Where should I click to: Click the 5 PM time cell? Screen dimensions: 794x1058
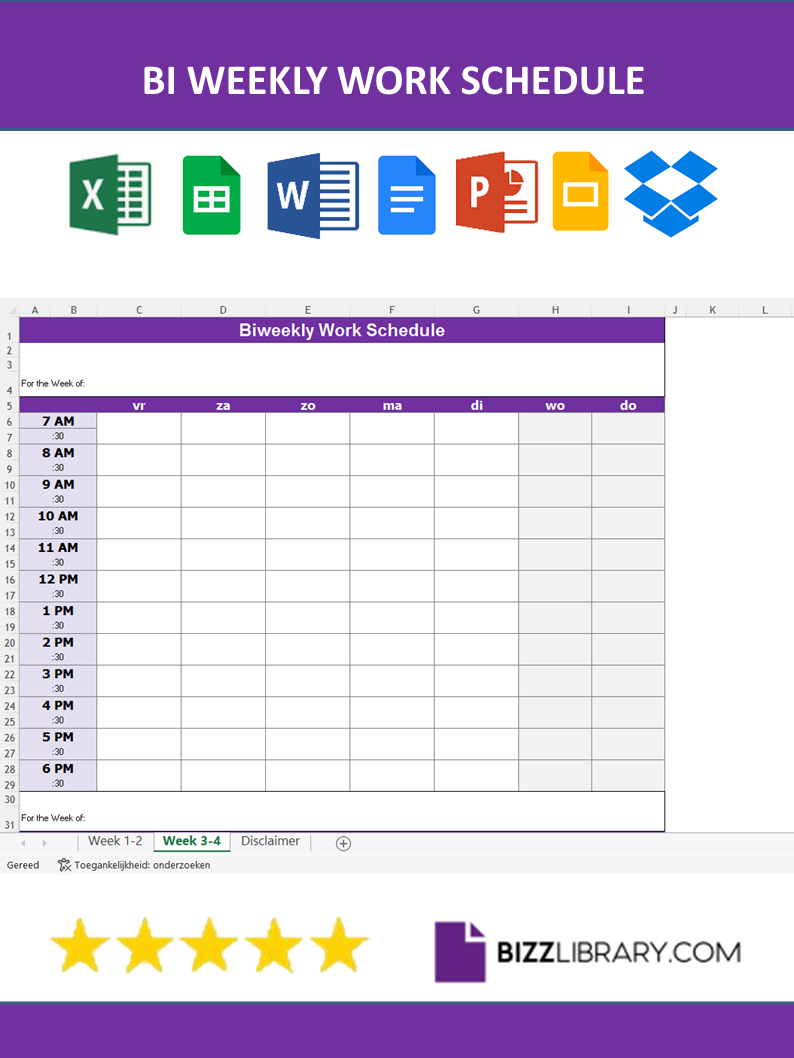[x=58, y=737]
